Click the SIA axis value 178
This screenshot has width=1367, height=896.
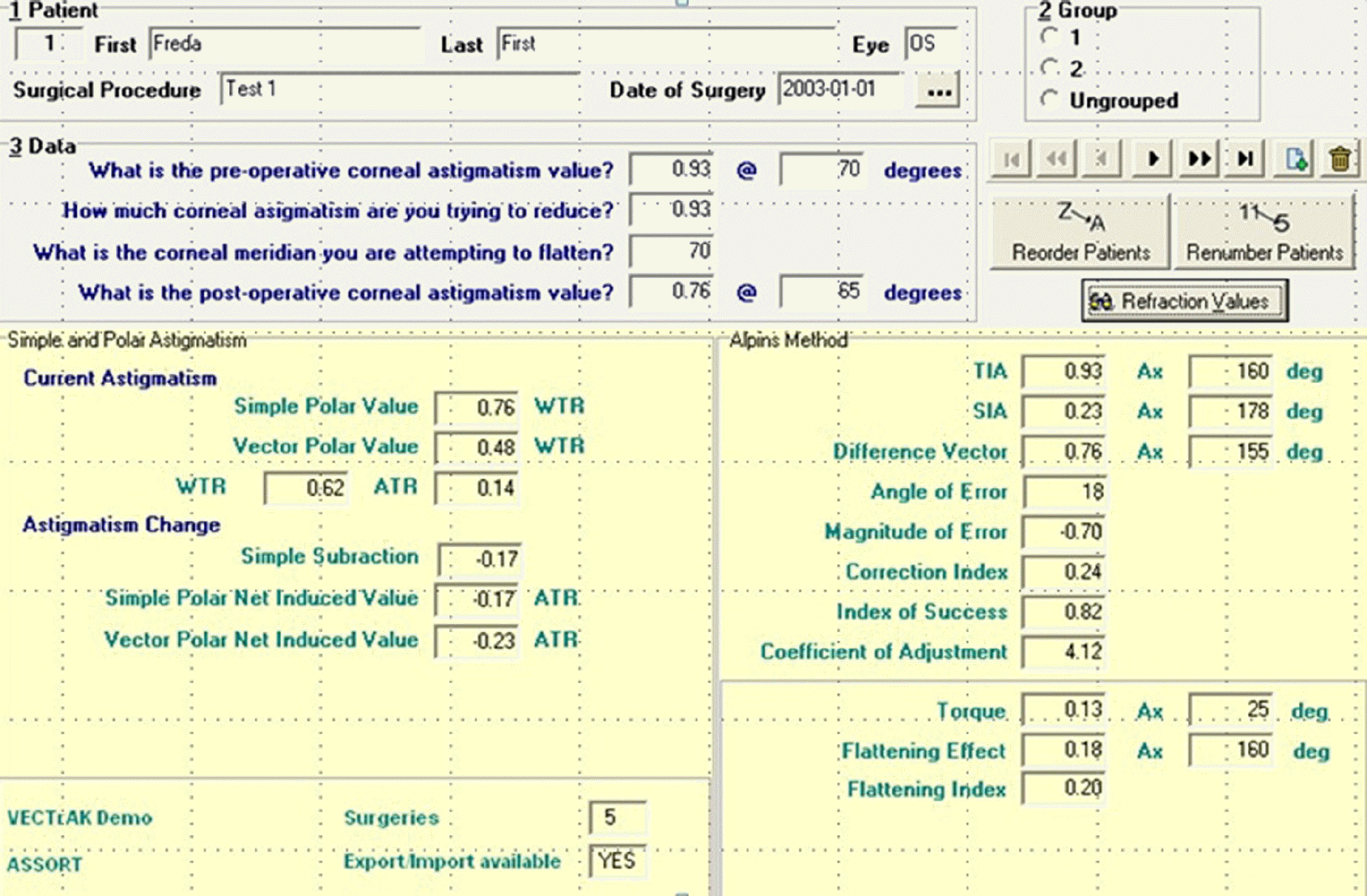(x=1231, y=411)
